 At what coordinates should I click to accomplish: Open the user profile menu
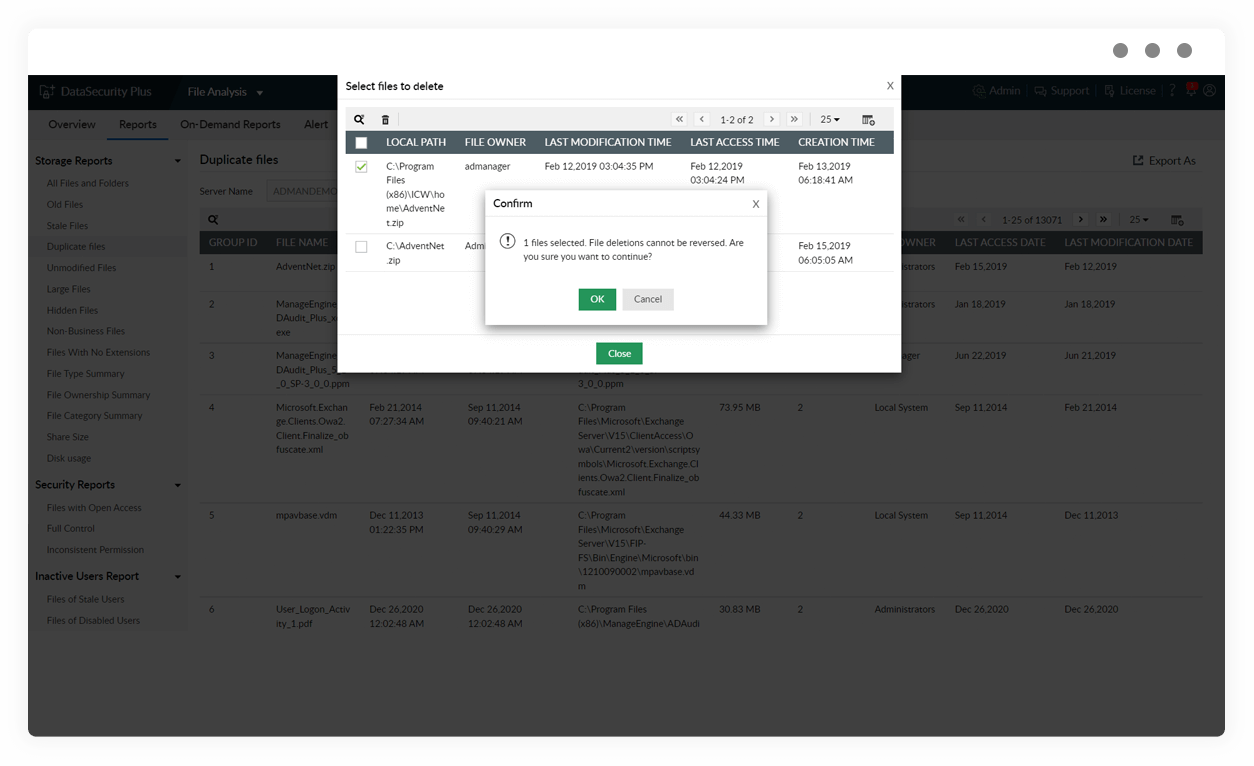tap(1210, 90)
